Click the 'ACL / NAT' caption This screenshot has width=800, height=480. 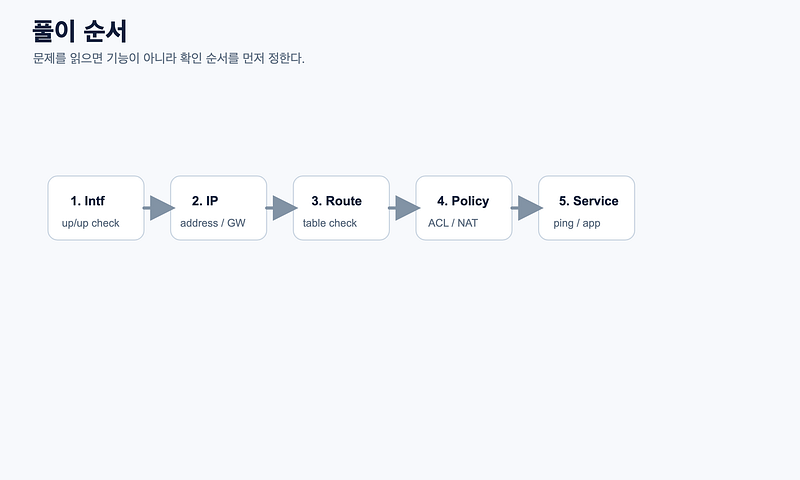point(453,223)
